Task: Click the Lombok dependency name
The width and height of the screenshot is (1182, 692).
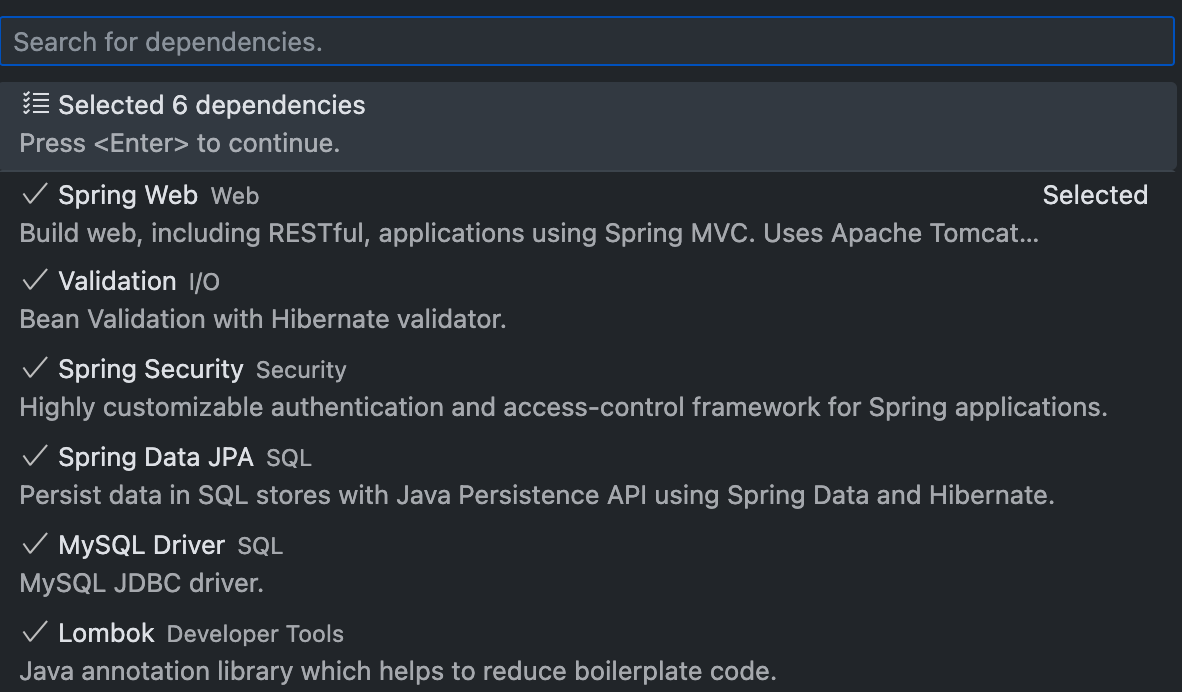Action: [106, 634]
